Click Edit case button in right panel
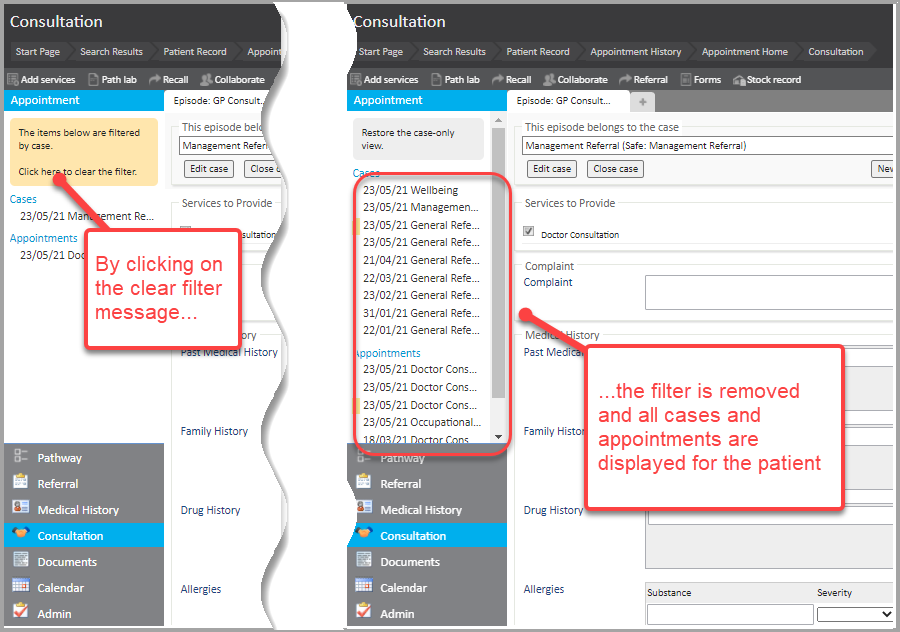 coord(550,169)
